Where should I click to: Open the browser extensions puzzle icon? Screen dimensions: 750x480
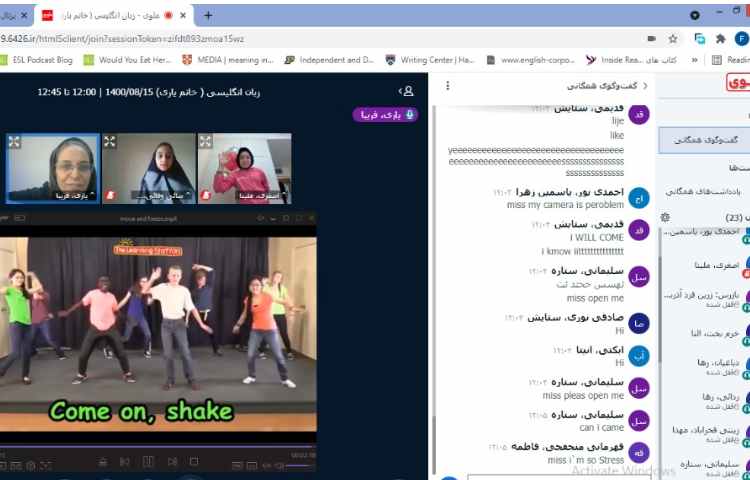coord(720,39)
